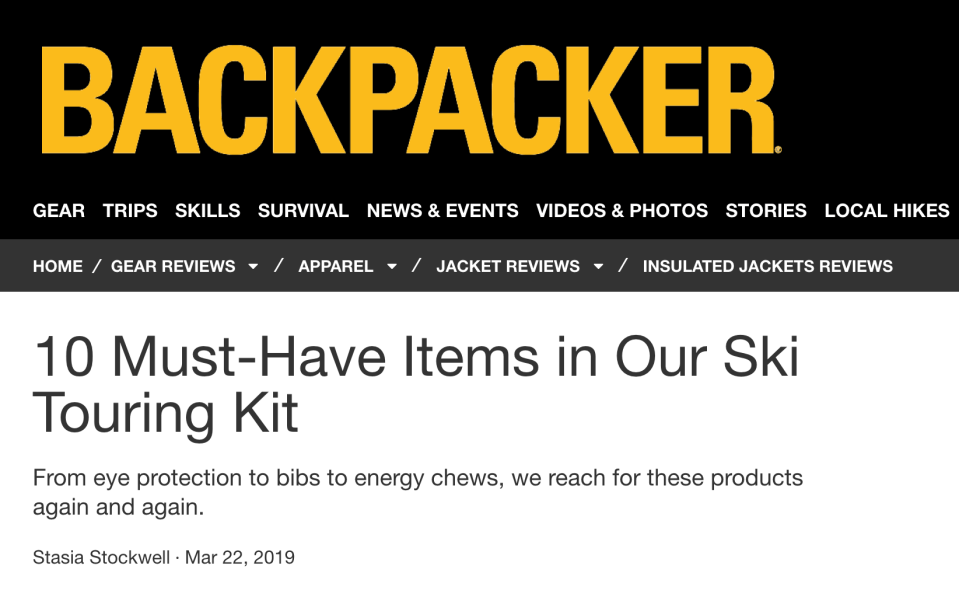The height and width of the screenshot is (608, 959).
Task: Open the JACKET REVIEWS dropdown arrow
Action: 598,266
